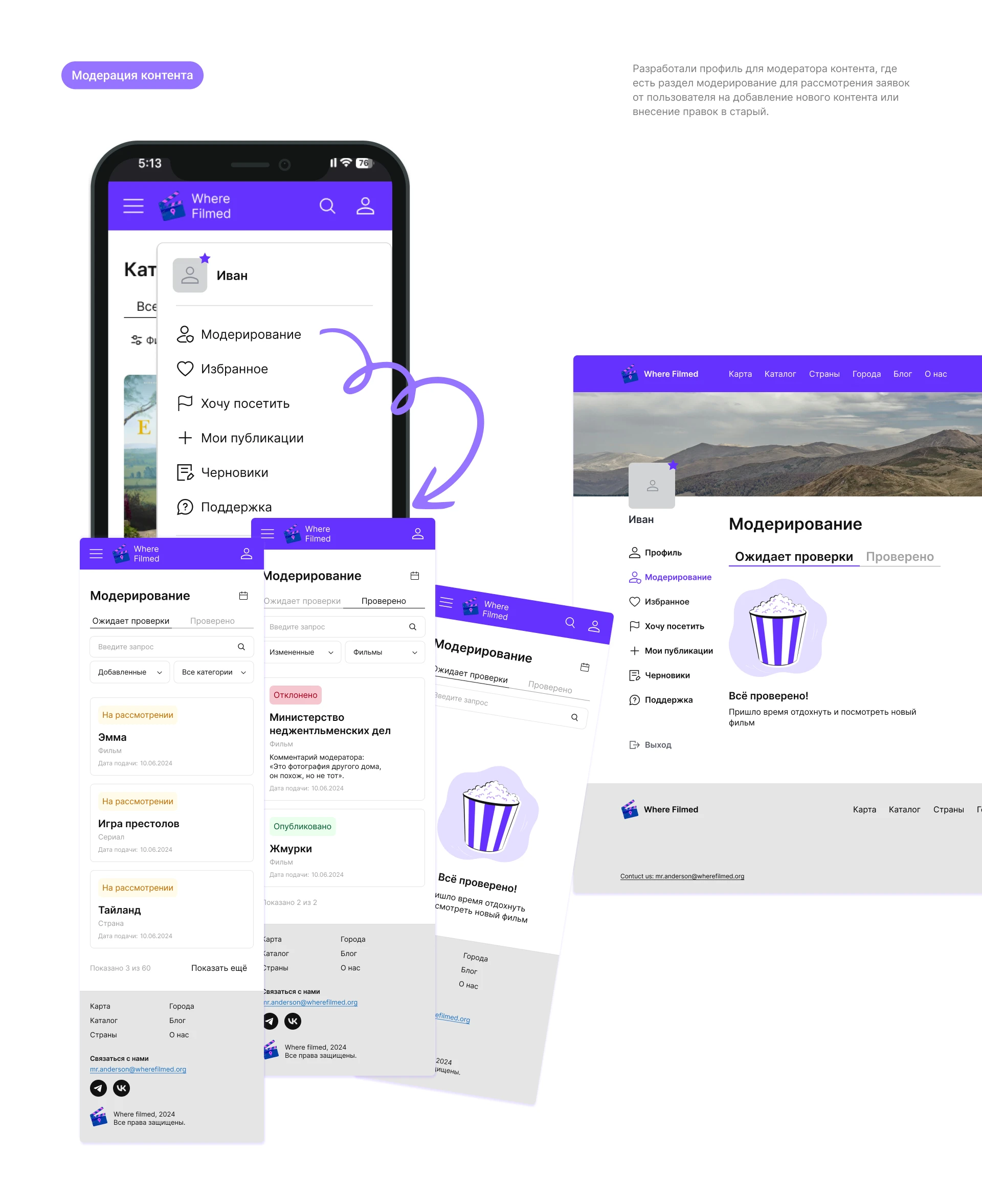Open Черновики in desktop sidebar

click(x=666, y=675)
